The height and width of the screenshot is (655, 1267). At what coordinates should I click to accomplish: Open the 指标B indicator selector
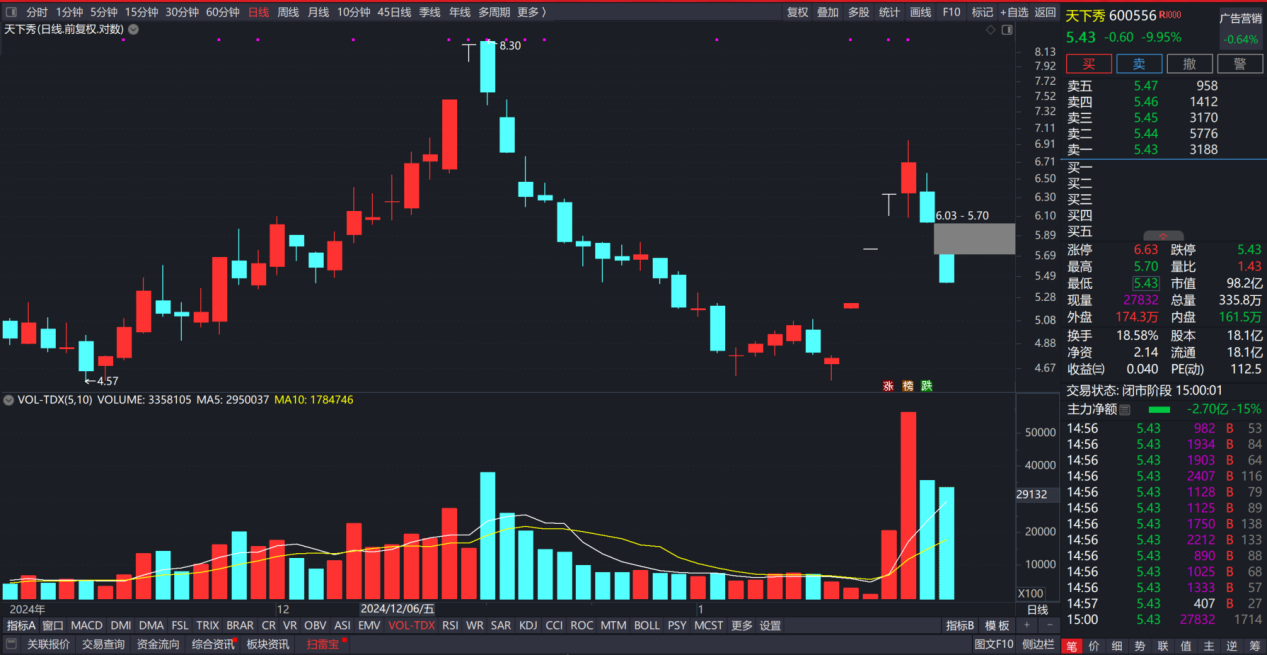tap(960, 625)
